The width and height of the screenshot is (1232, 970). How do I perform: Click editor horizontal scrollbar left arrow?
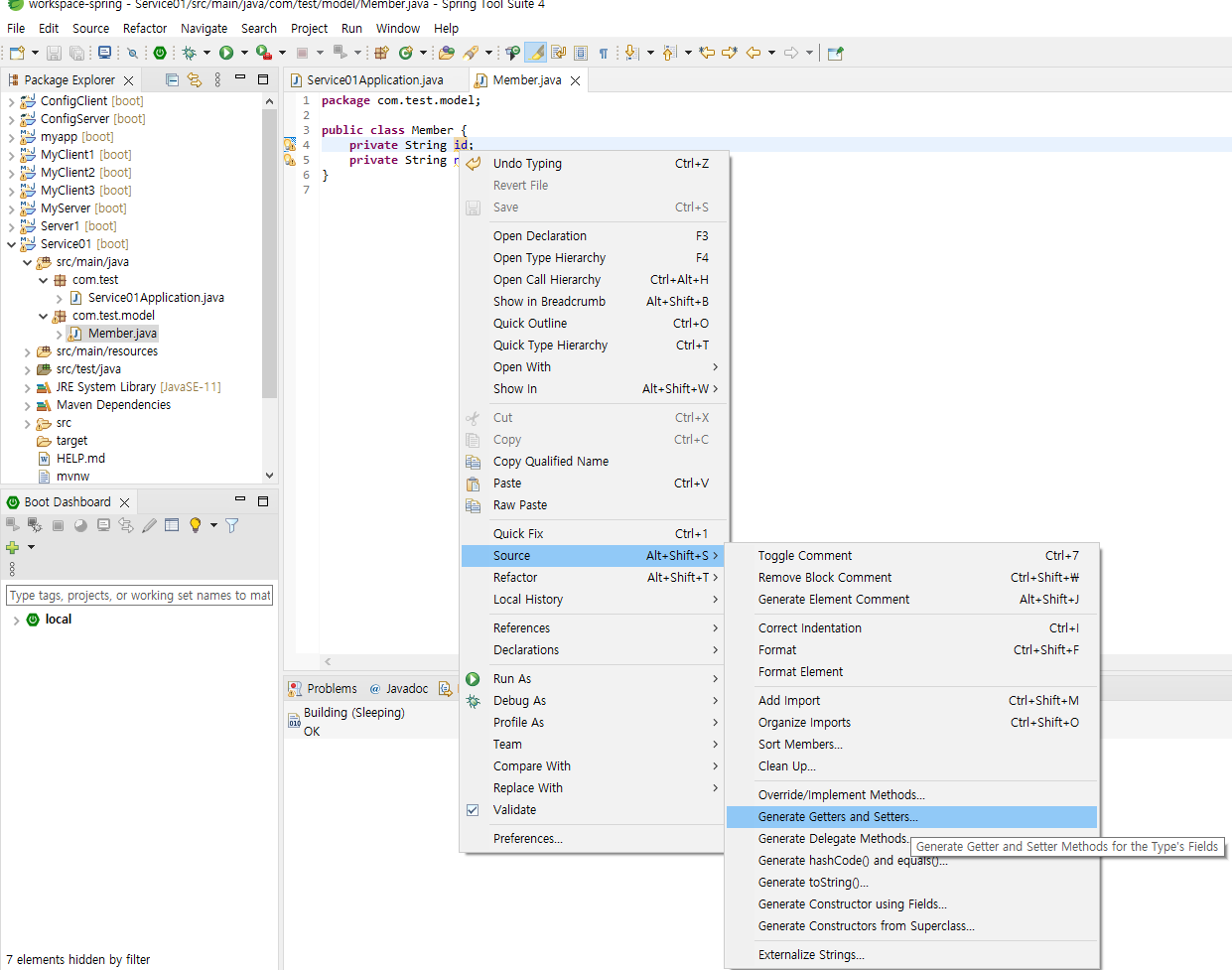point(328,661)
